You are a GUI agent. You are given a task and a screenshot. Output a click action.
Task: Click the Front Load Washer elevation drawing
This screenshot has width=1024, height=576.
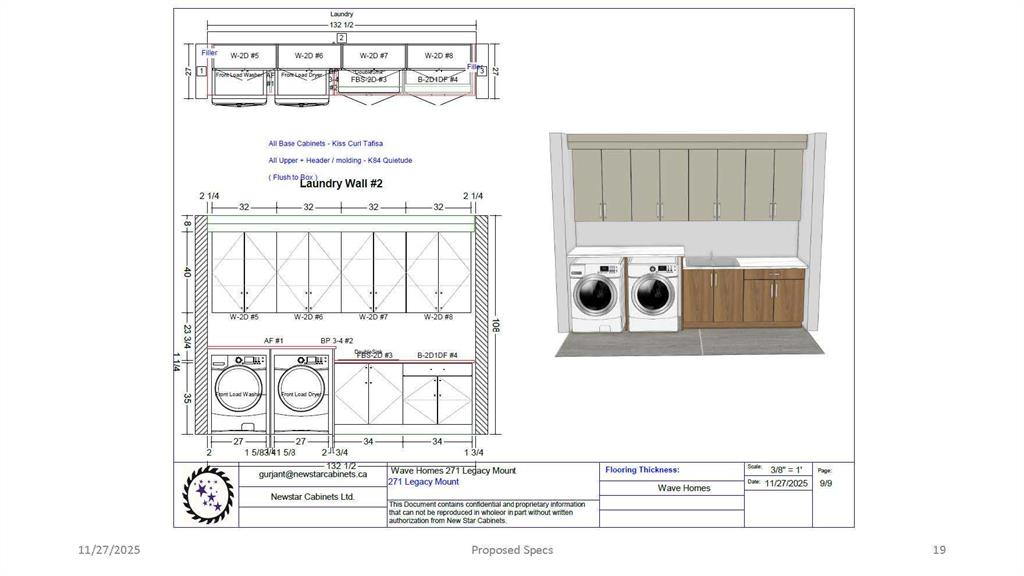click(x=240, y=395)
